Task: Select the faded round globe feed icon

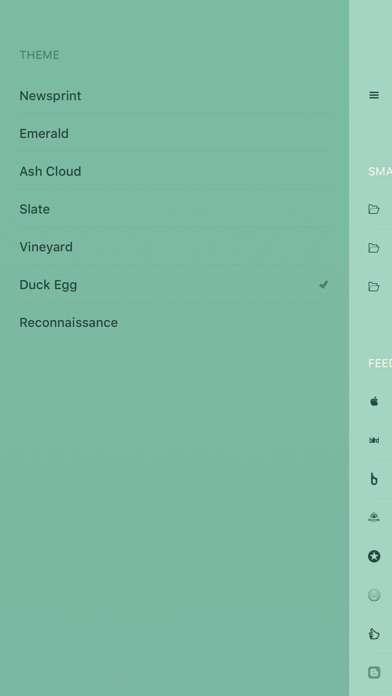Action: 374,595
